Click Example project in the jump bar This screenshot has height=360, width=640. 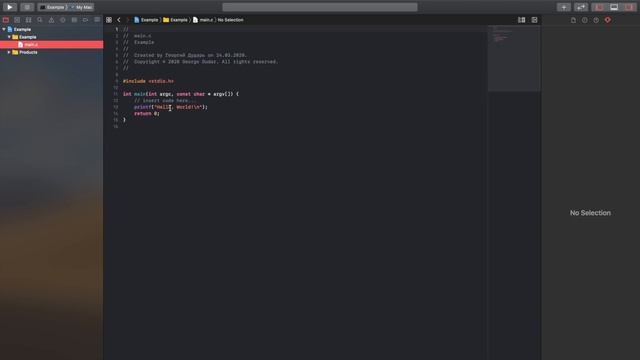[146, 20]
